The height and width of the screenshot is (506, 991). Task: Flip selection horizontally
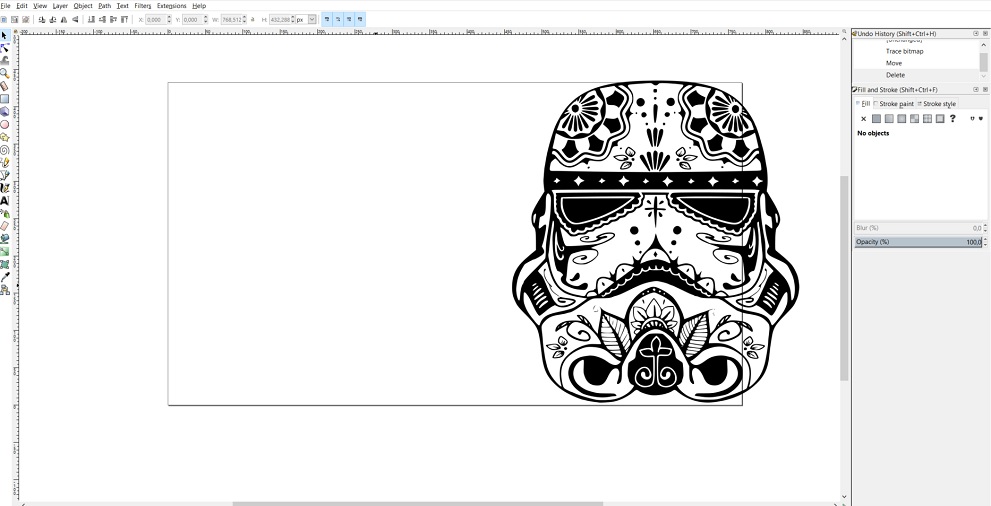tap(64, 20)
